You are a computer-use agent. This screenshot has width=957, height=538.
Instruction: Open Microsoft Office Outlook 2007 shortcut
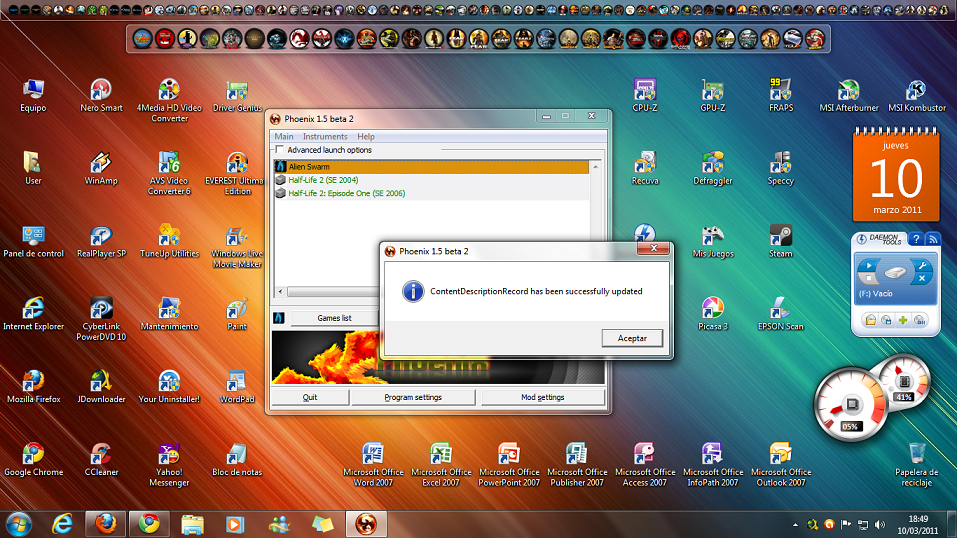click(x=781, y=465)
